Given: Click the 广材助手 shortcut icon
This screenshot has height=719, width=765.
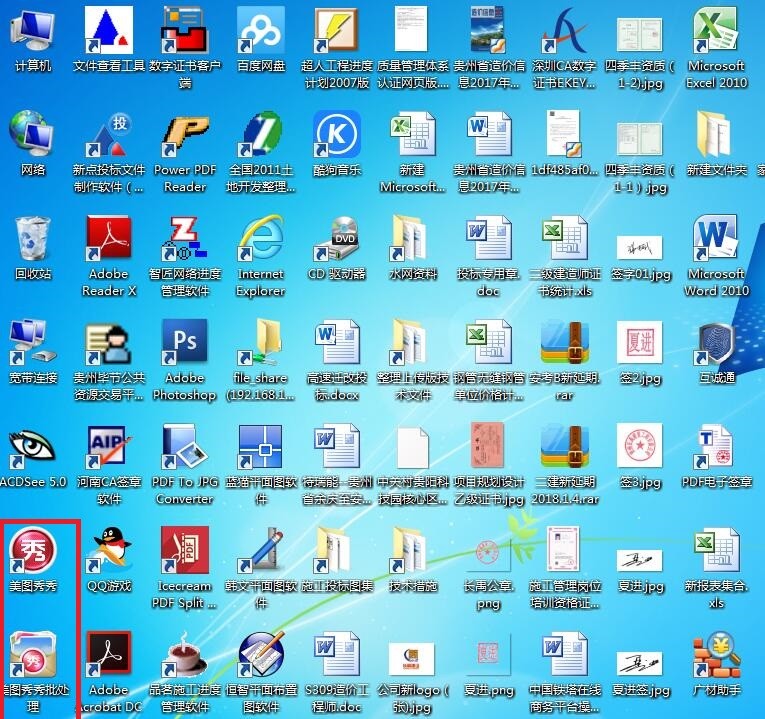Looking at the screenshot, I should pyautogui.click(x=716, y=654).
